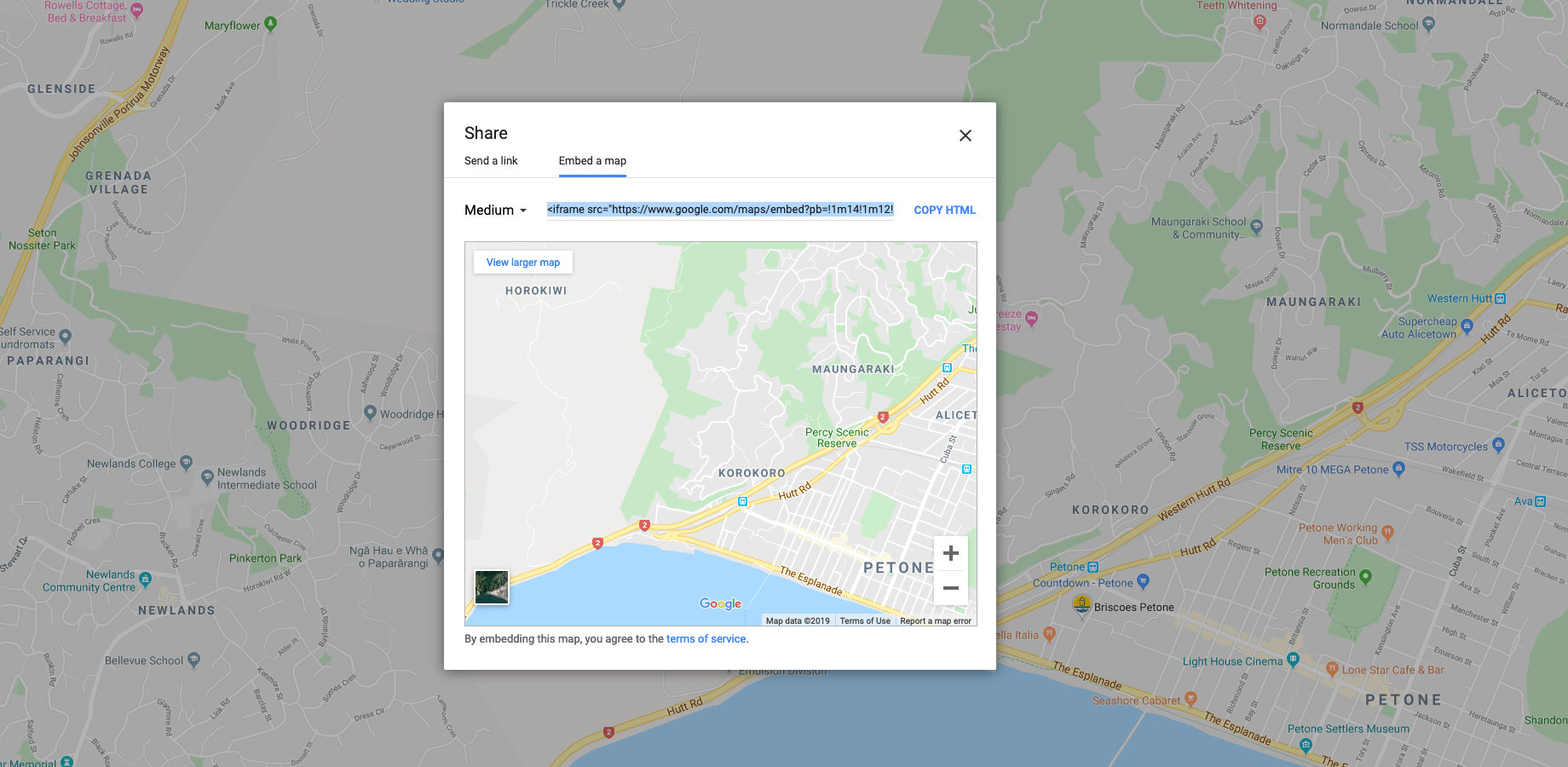The image size is (1568, 767).
Task: Select the Rowells Cottage Bed & Breakfast pin
Action: [136, 10]
